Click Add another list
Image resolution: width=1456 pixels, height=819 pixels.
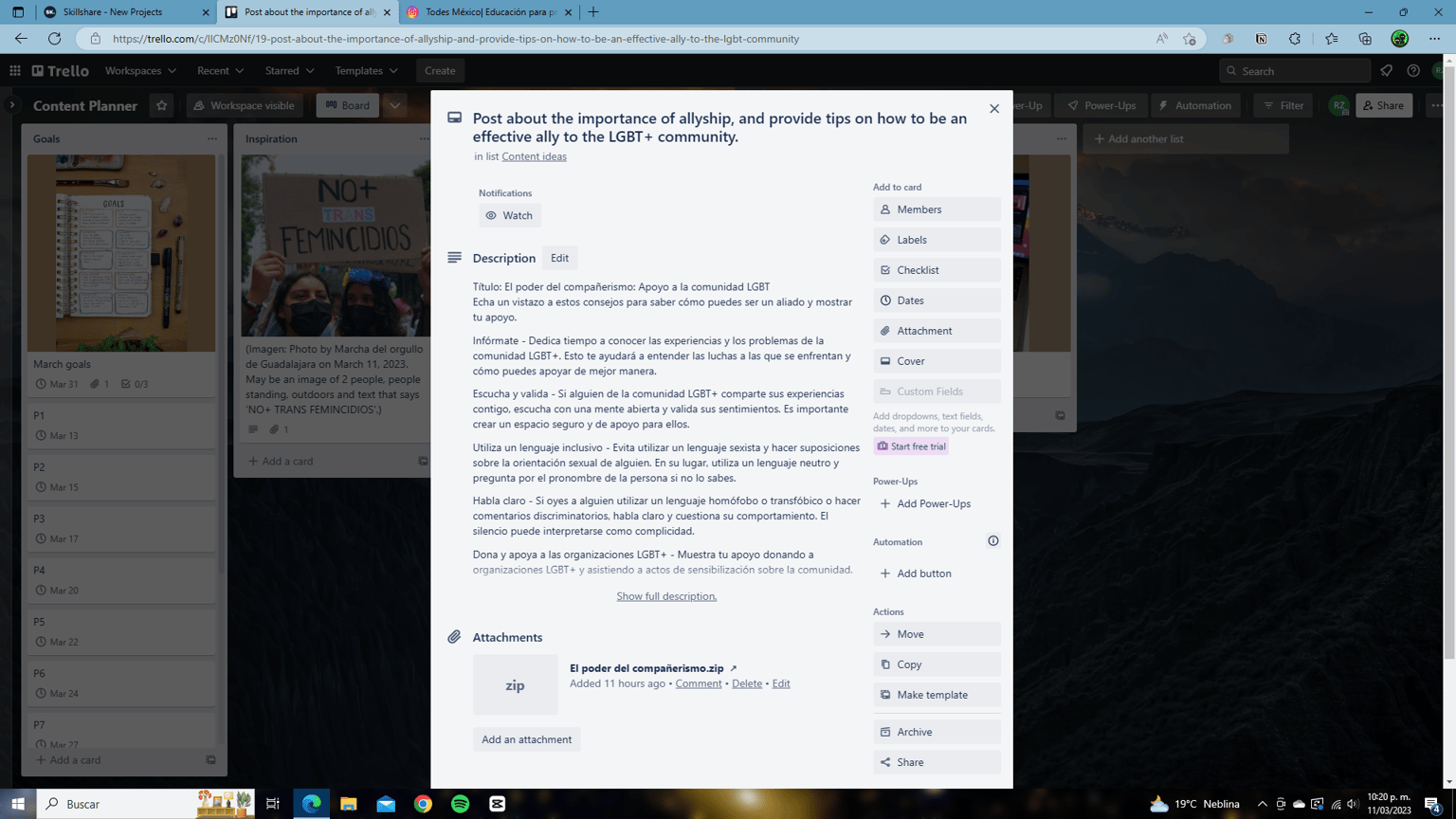click(1186, 138)
